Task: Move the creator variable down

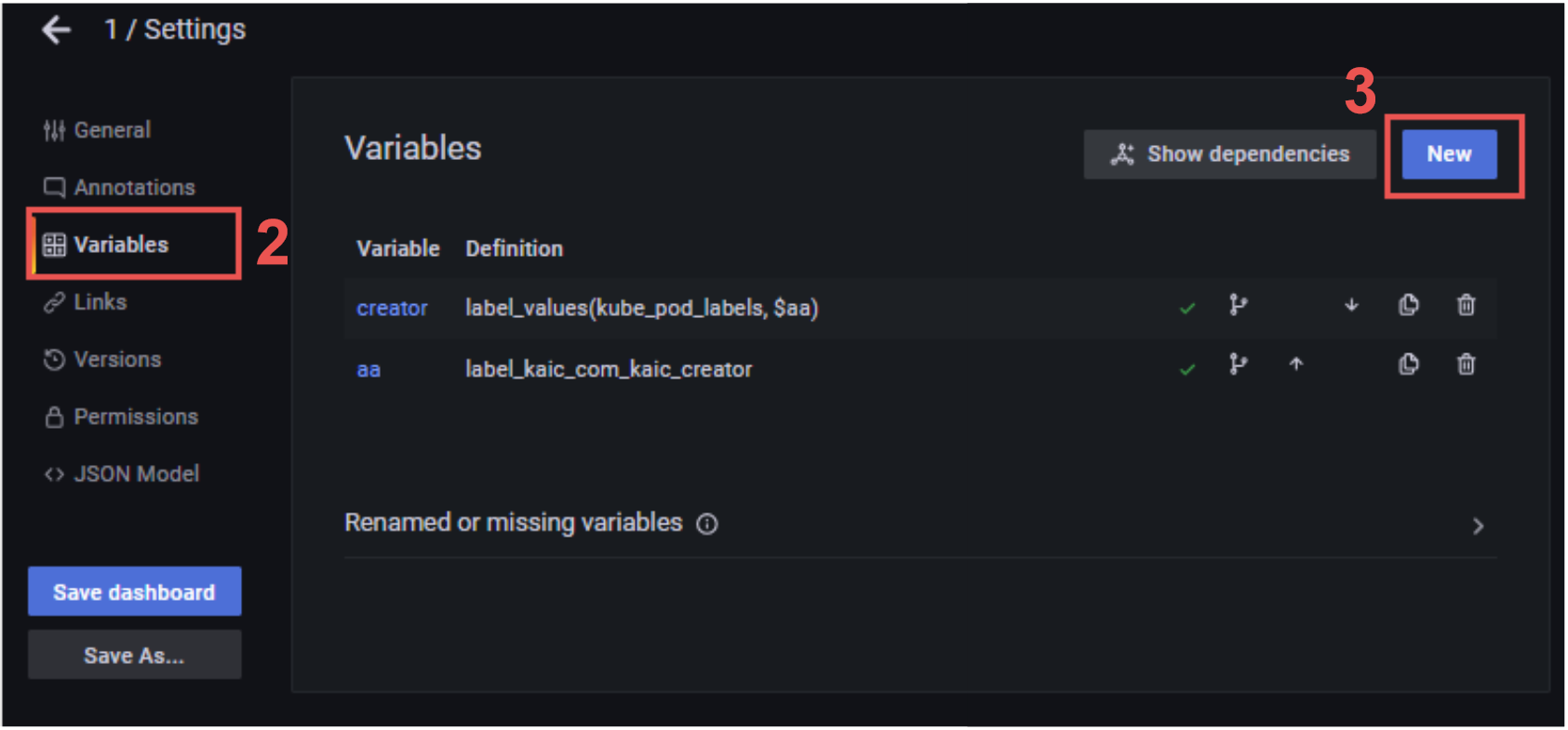Action: tap(1351, 305)
